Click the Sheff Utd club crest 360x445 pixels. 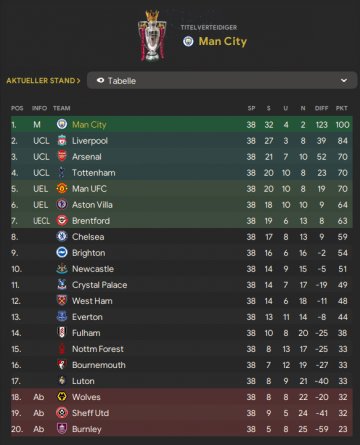click(x=62, y=413)
